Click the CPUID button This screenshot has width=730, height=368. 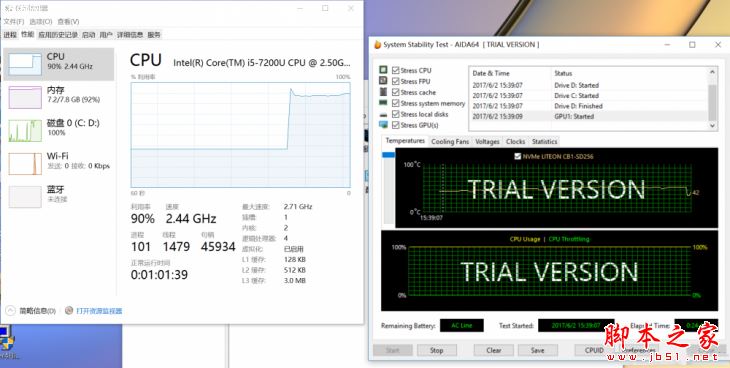pos(594,350)
